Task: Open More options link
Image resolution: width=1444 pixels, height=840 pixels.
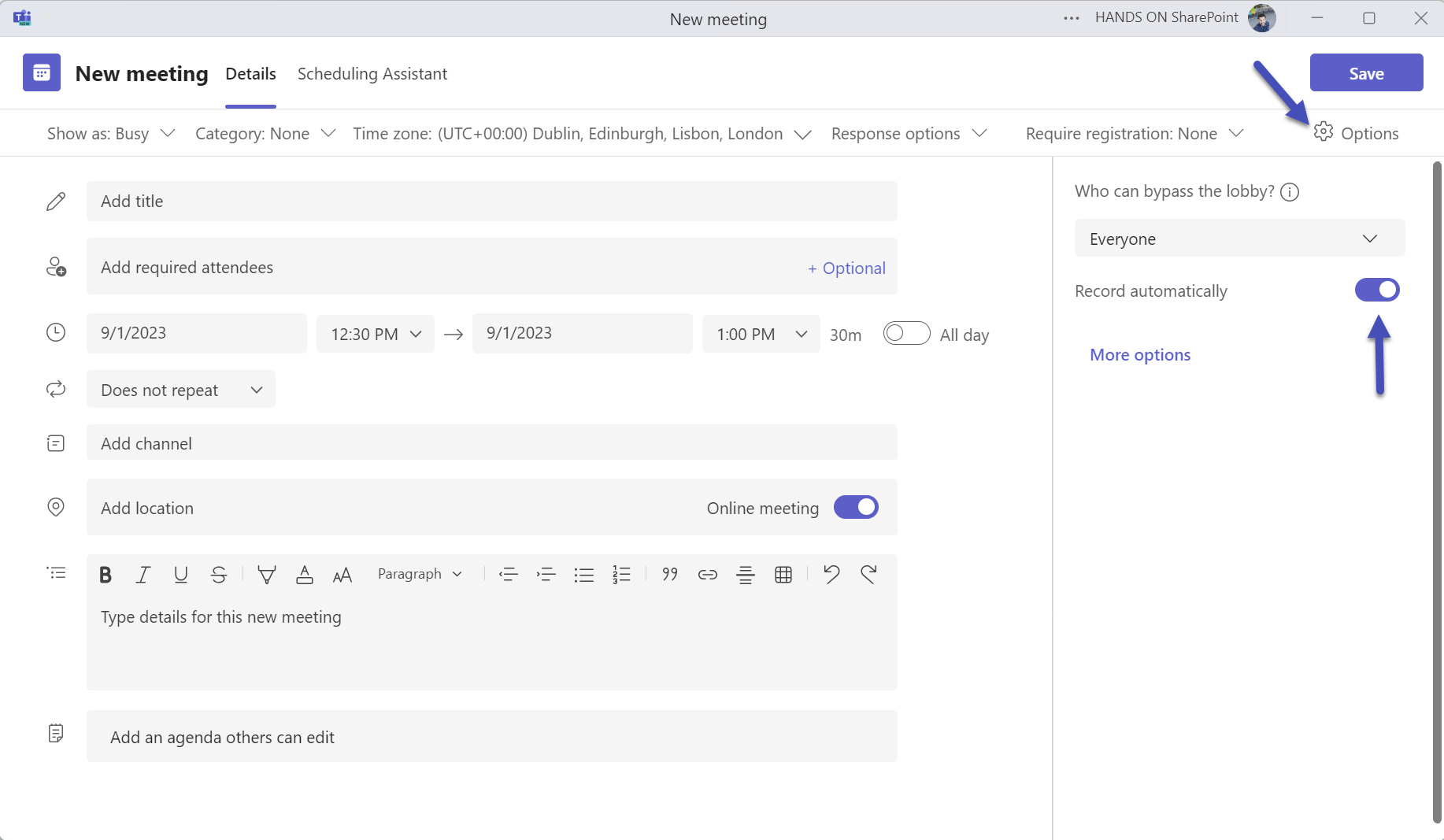Action: [1139, 354]
